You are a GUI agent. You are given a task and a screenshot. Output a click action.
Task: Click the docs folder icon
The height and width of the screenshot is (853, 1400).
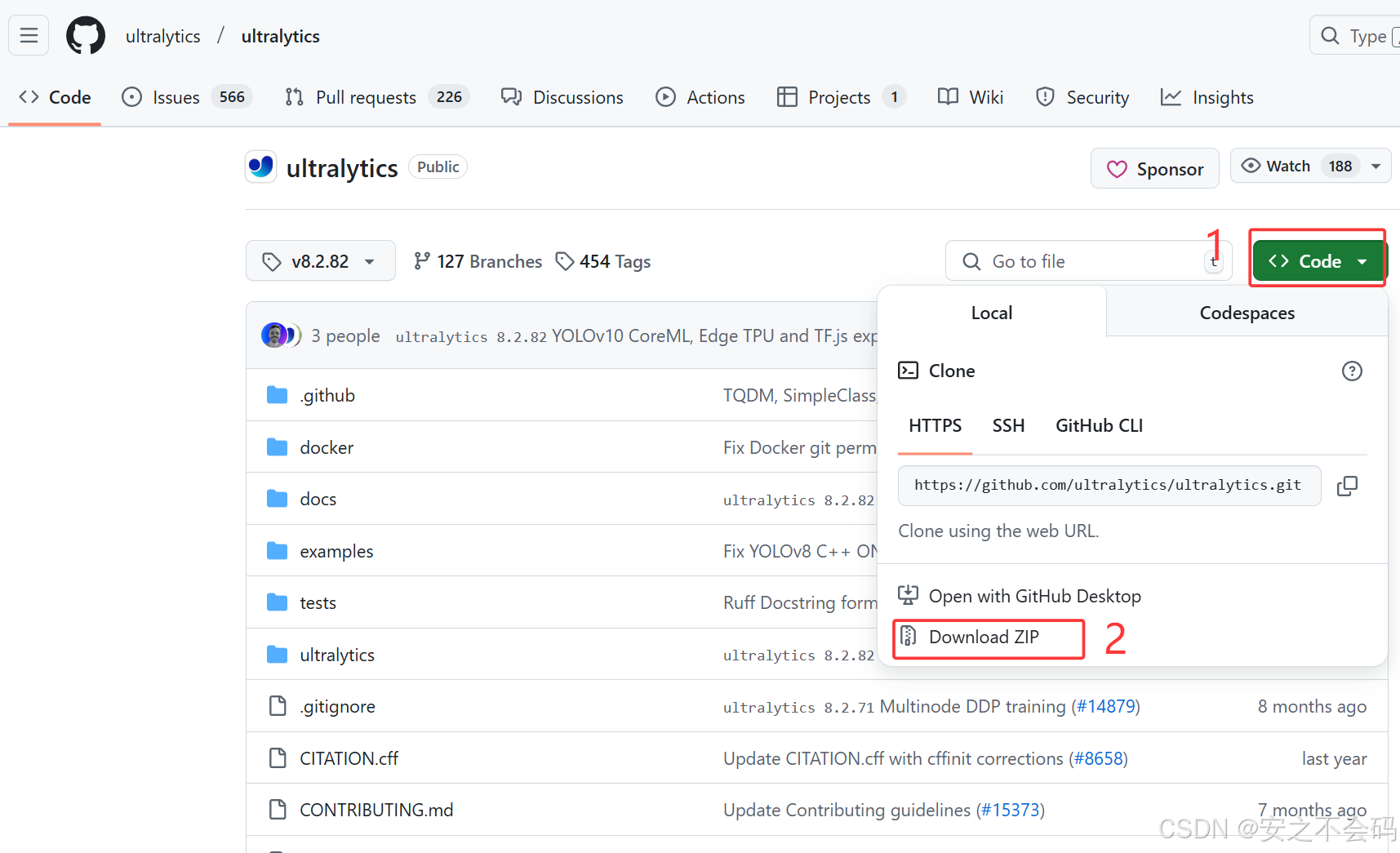(278, 499)
